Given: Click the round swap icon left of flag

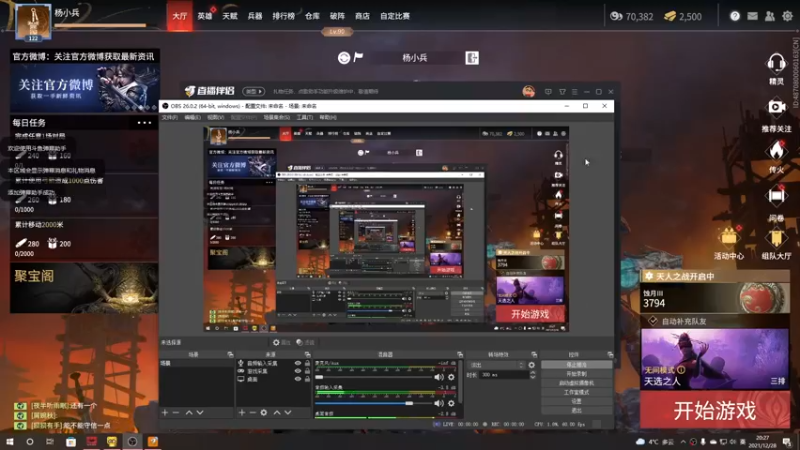Looking at the screenshot, I should [x=344, y=58].
